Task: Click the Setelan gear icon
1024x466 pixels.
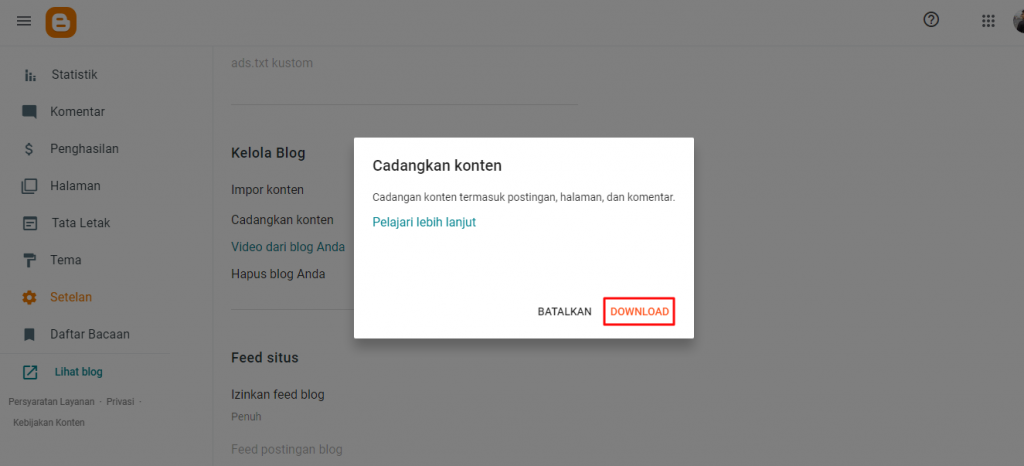Action: point(29,297)
